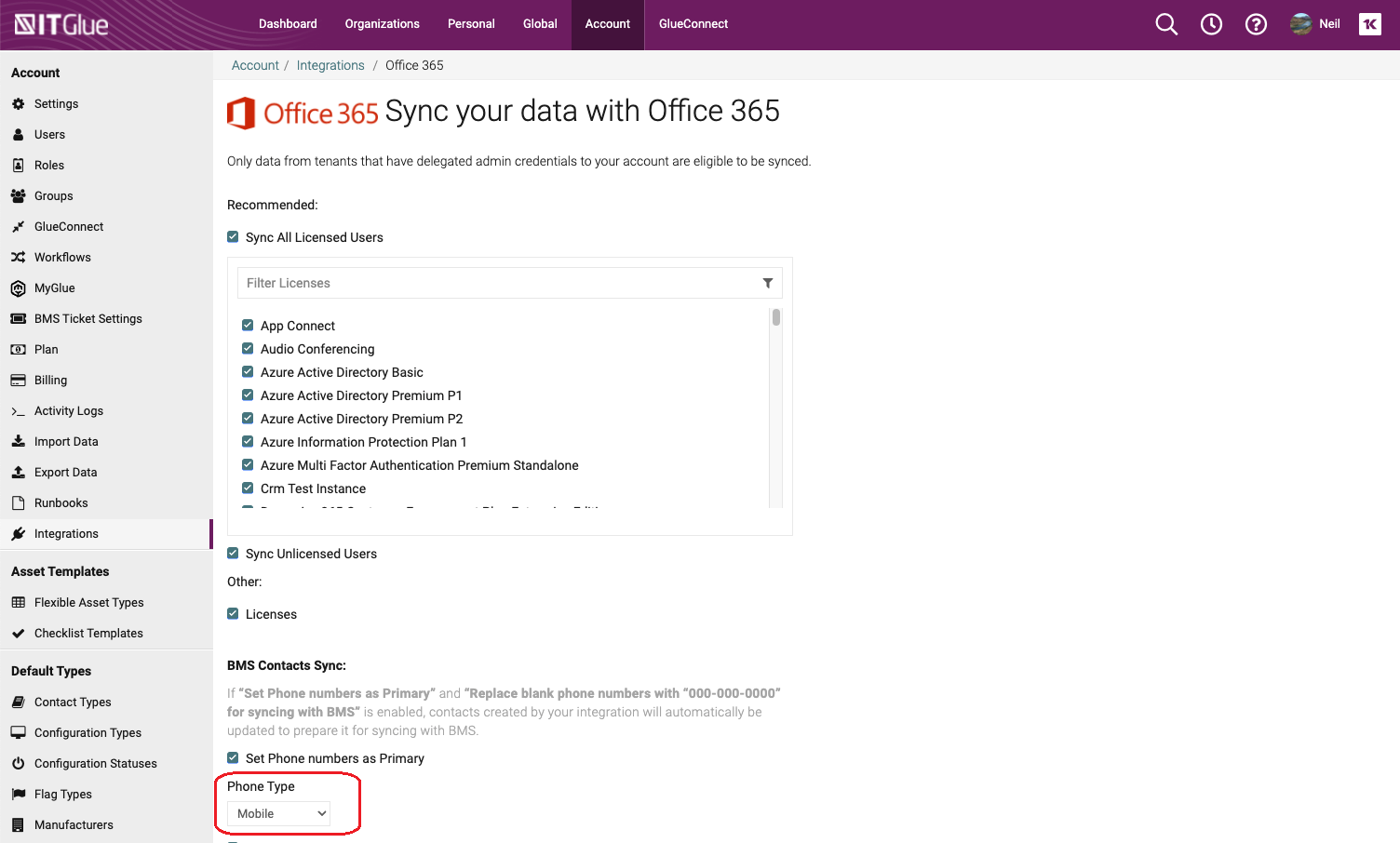Viewport: 1400px width, 843px height.
Task: Uncheck the Licenses checkbox under Other
Action: click(233, 614)
